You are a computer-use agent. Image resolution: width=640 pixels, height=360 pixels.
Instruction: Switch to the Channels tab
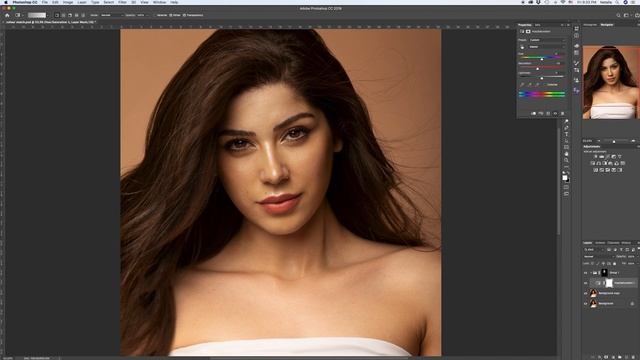pyautogui.click(x=613, y=243)
